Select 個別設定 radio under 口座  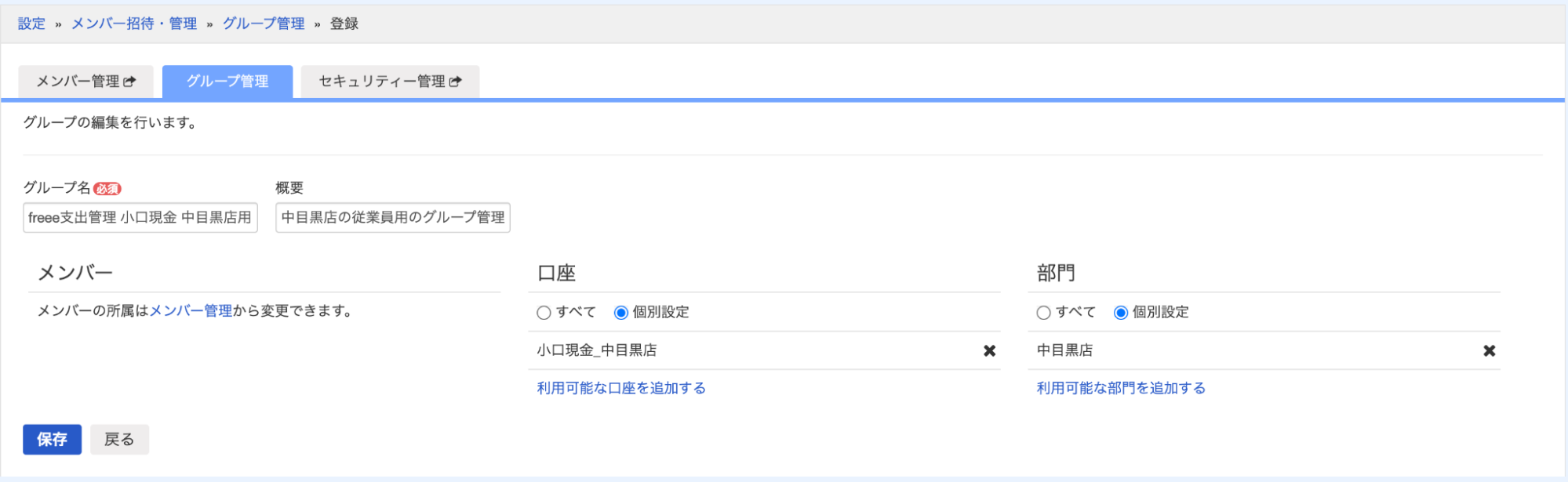pyautogui.click(x=621, y=313)
